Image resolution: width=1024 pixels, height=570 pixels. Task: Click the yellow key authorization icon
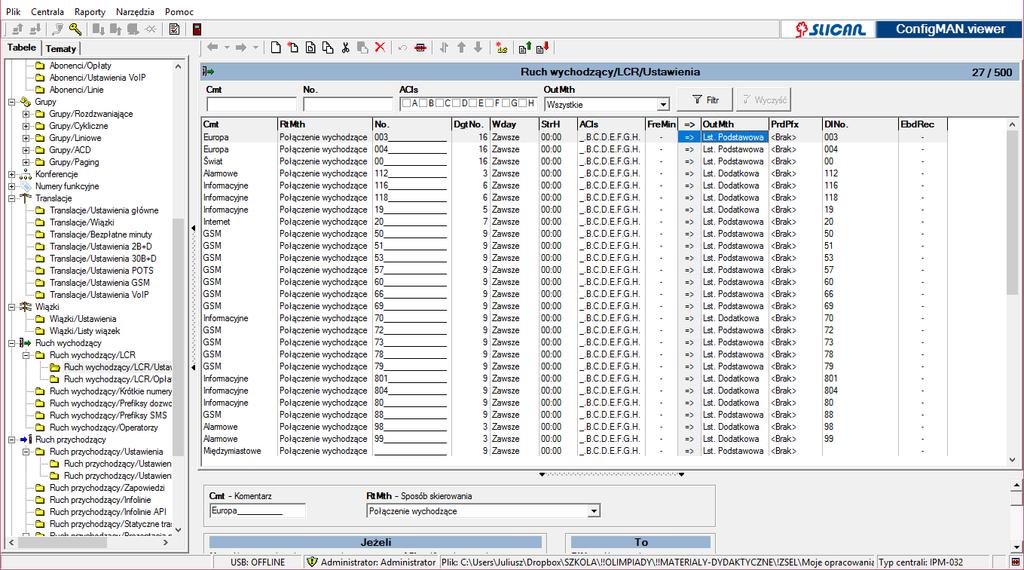point(75,29)
